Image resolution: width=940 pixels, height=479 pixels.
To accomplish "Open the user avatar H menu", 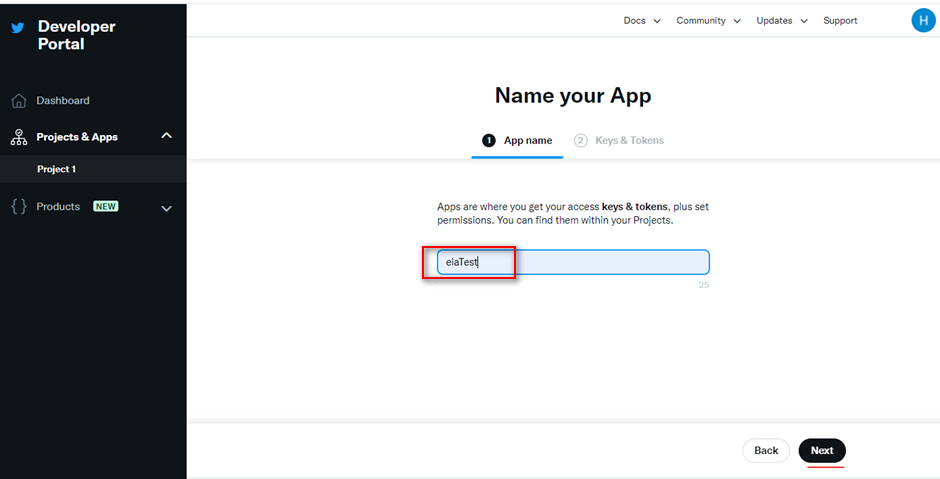I will point(923,20).
